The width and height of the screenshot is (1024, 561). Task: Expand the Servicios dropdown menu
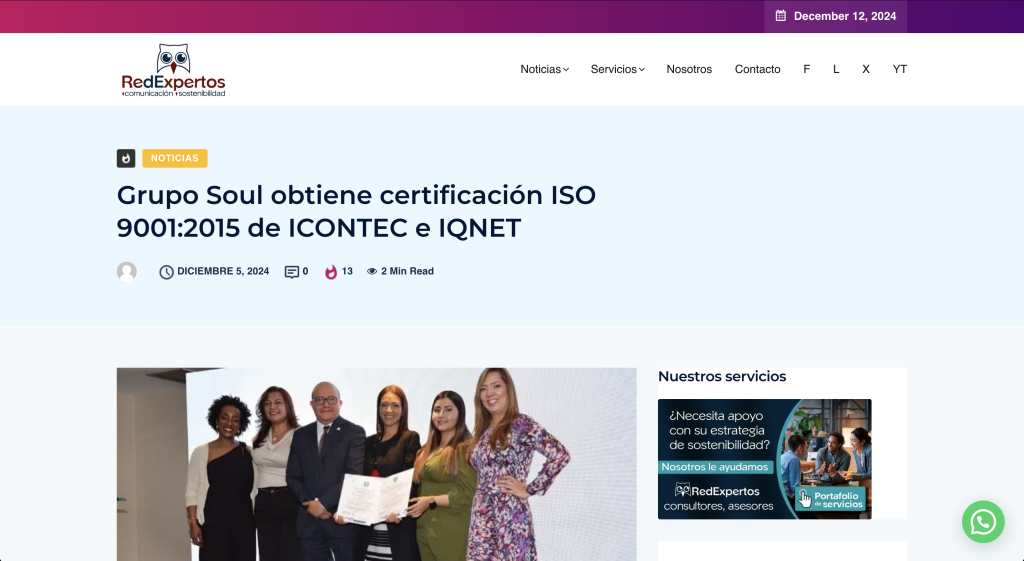(x=618, y=69)
